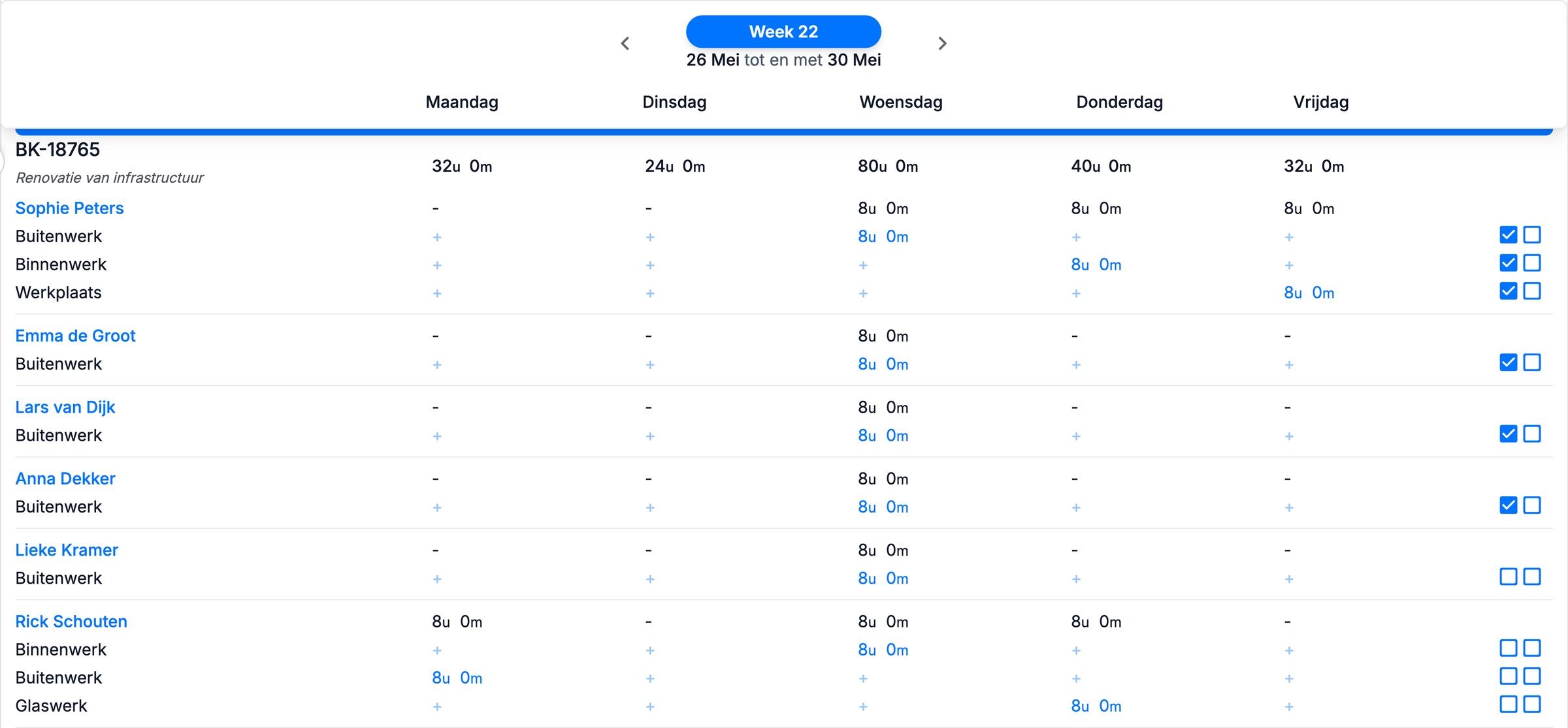The image size is (1568, 728).
Task: Add Buitenwerk hours for Anna Dekker on Maandag
Action: coord(436,507)
